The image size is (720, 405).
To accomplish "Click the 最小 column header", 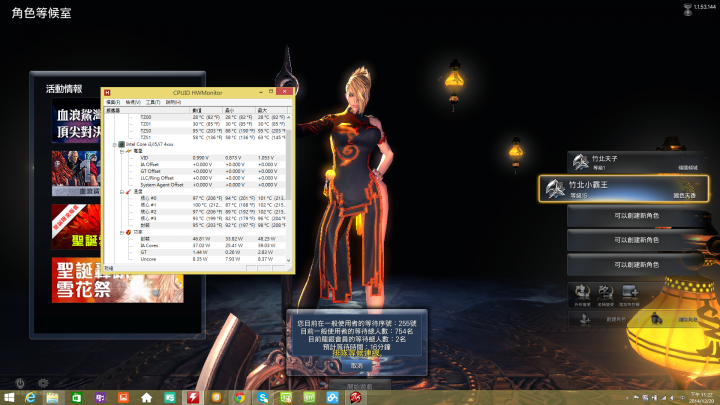I will (x=239, y=110).
